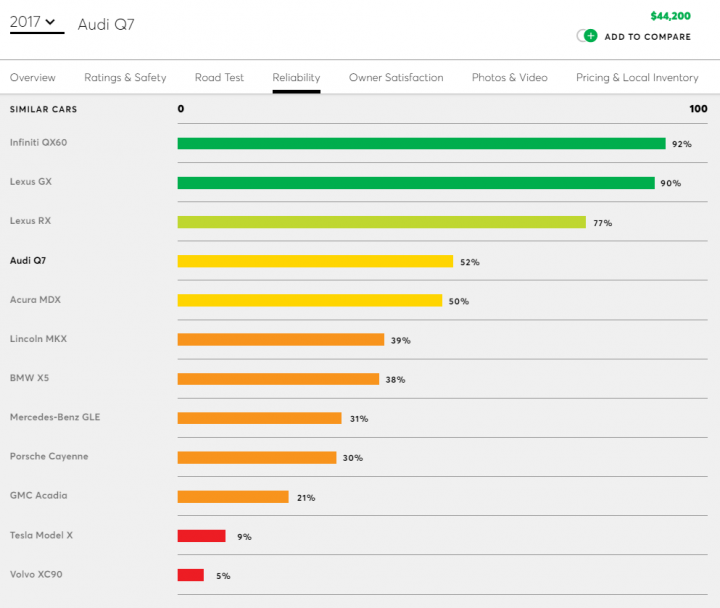The height and width of the screenshot is (608, 720).
Task: Click the $44,200 price text
Action: point(670,16)
